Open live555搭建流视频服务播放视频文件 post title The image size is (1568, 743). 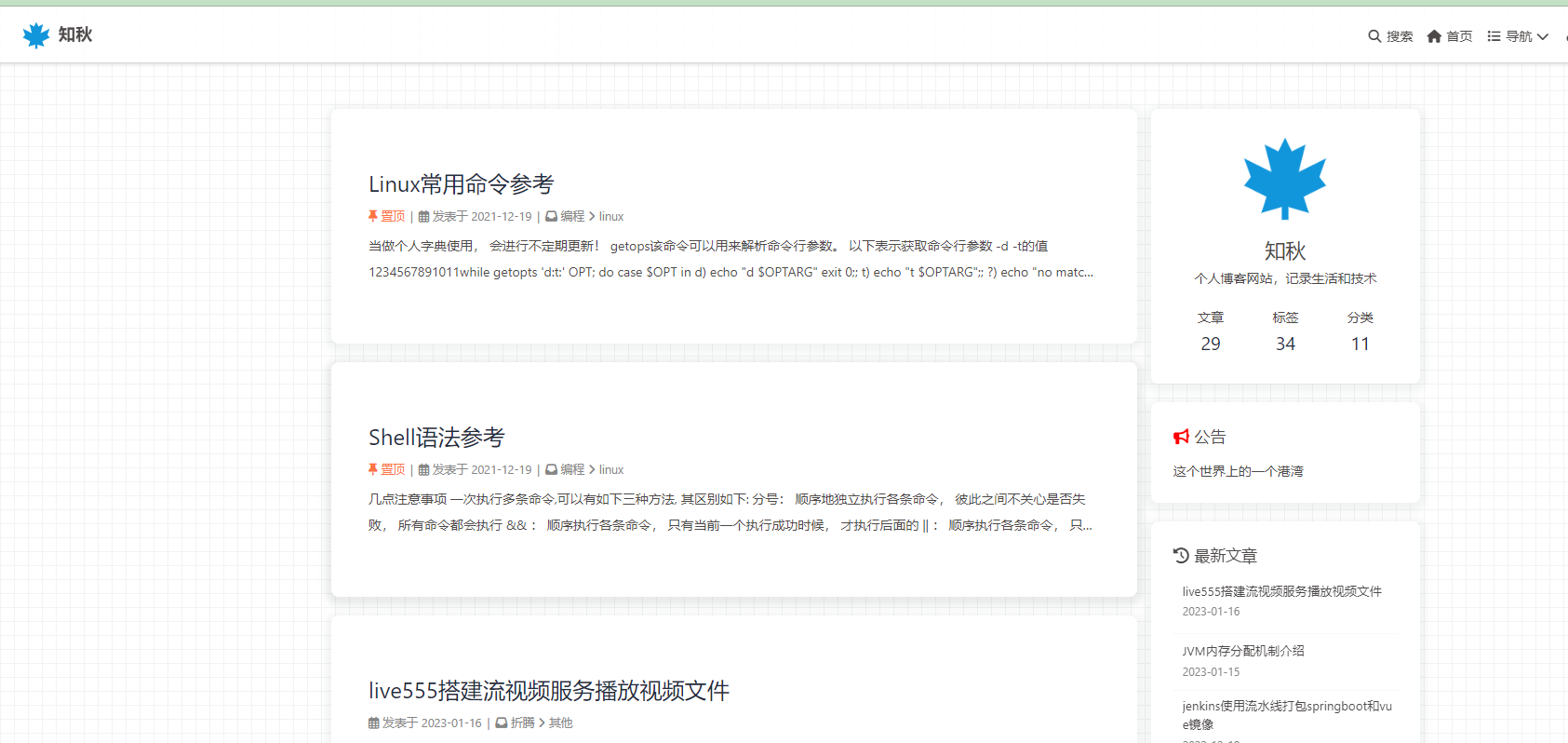(x=548, y=691)
